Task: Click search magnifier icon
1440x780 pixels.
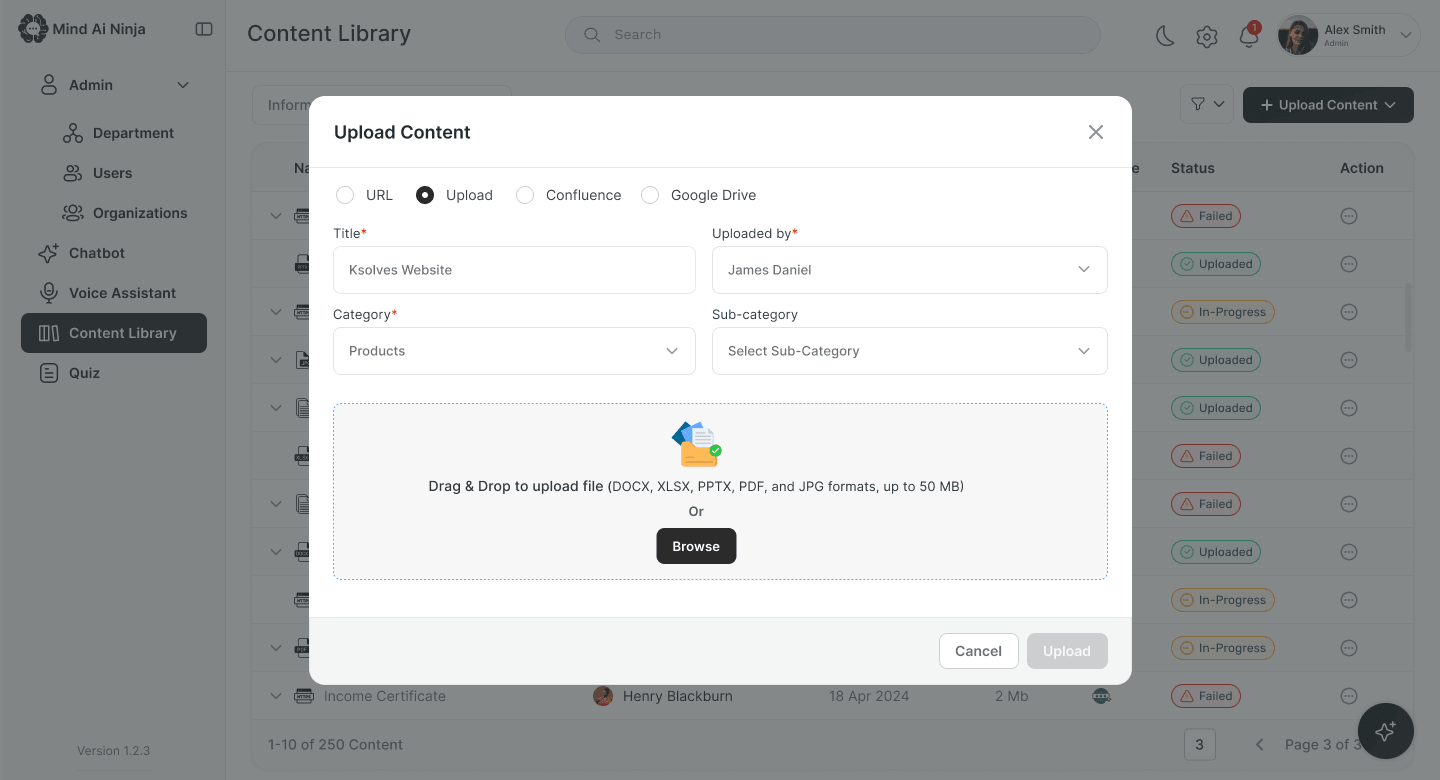Action: tap(592, 34)
